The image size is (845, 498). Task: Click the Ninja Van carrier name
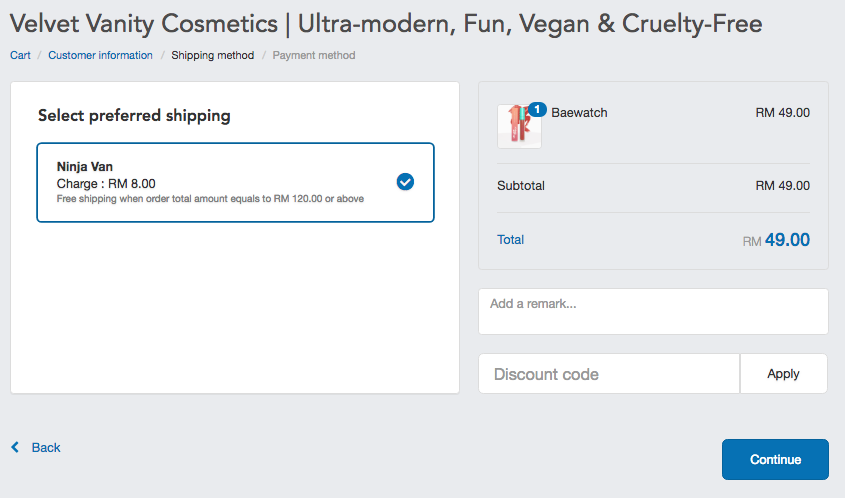pyautogui.click(x=85, y=167)
